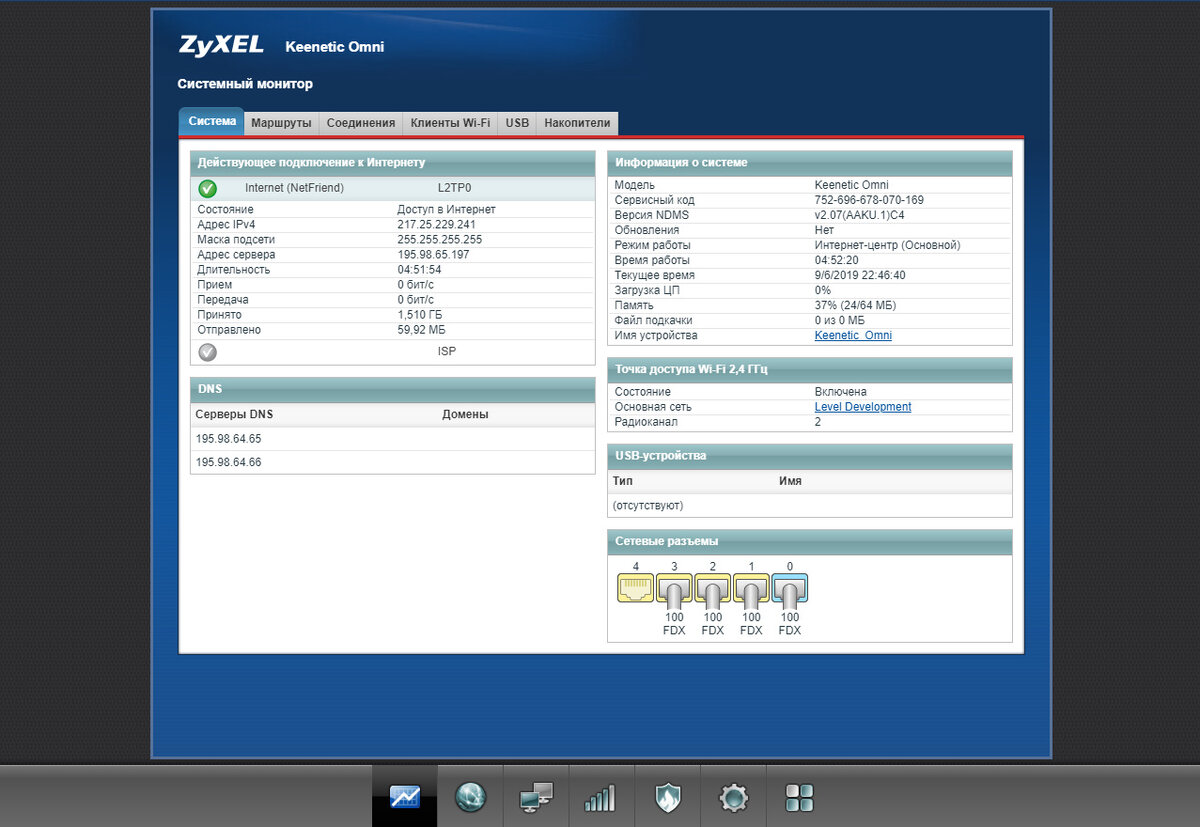Click network port 1 icon
Viewport: 1200px width, 827px height.
(x=751, y=589)
